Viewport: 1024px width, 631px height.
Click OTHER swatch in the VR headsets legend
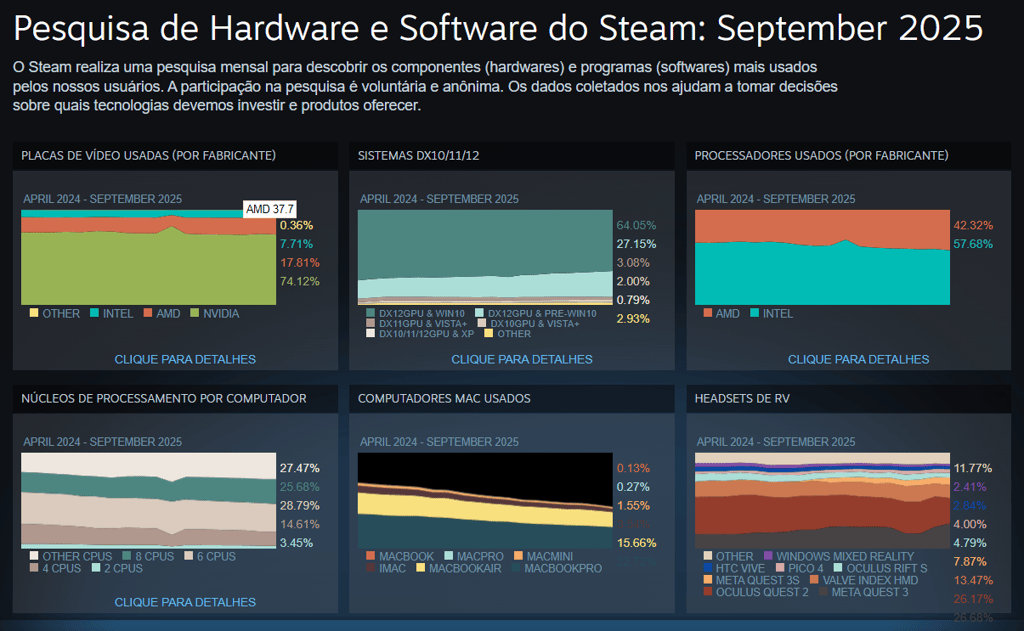707,556
